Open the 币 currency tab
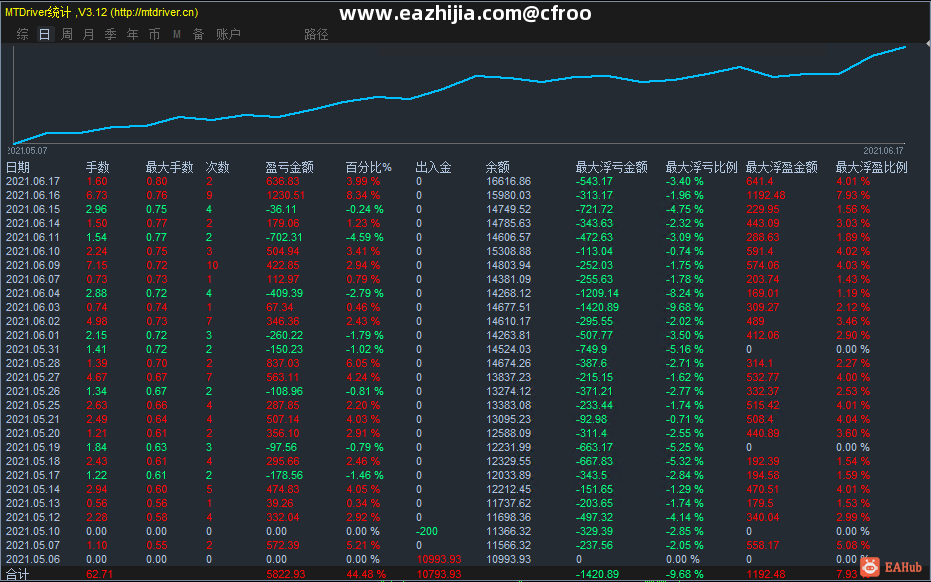931x582 pixels. (154, 34)
